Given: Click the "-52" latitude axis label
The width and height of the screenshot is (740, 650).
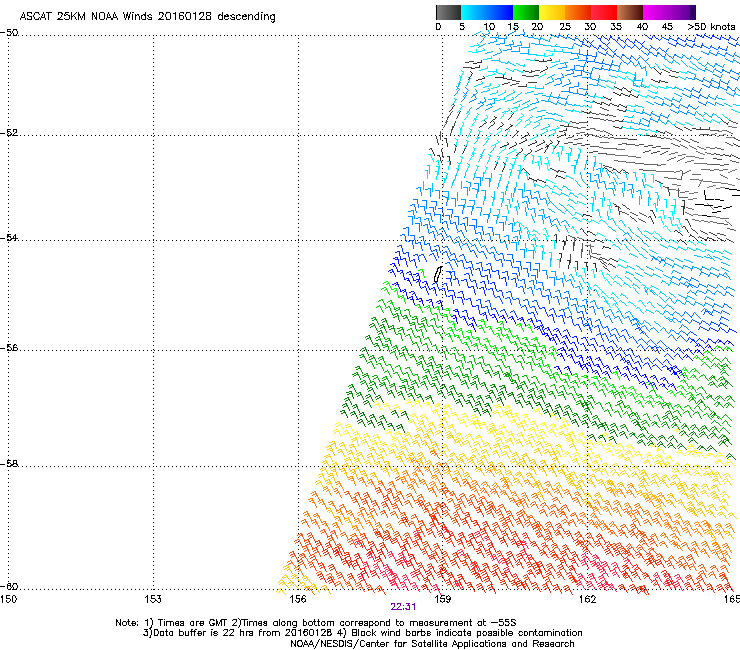Looking at the screenshot, I should pos(9,133).
